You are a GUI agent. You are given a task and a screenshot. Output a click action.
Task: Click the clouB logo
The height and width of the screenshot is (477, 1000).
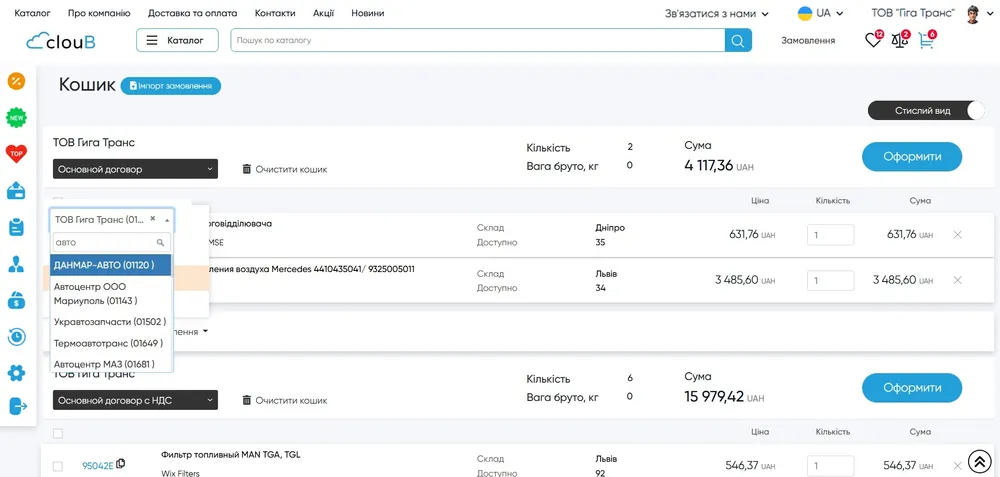[61, 40]
